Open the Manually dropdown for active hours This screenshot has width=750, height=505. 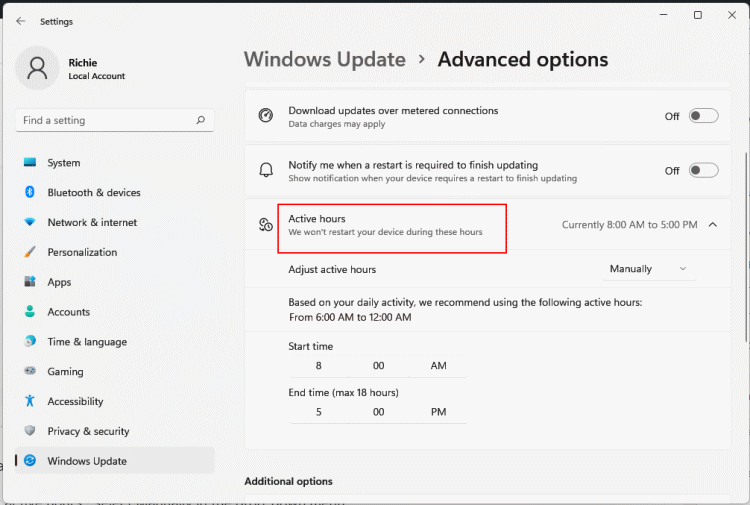coord(648,269)
